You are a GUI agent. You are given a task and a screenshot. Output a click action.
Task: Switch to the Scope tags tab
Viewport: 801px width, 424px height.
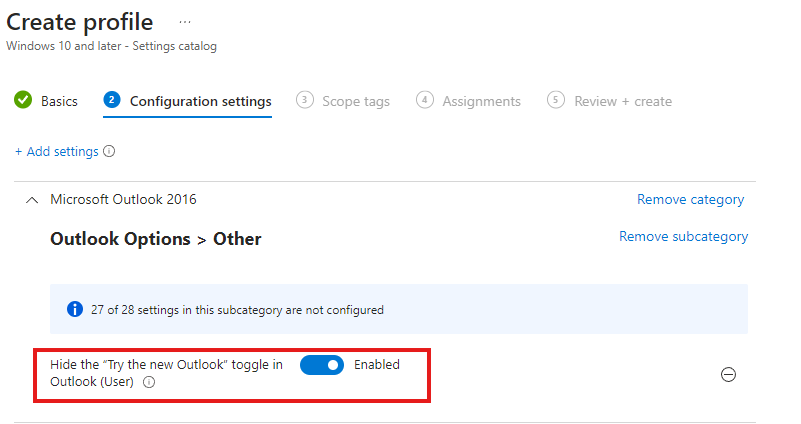pyautogui.click(x=356, y=101)
